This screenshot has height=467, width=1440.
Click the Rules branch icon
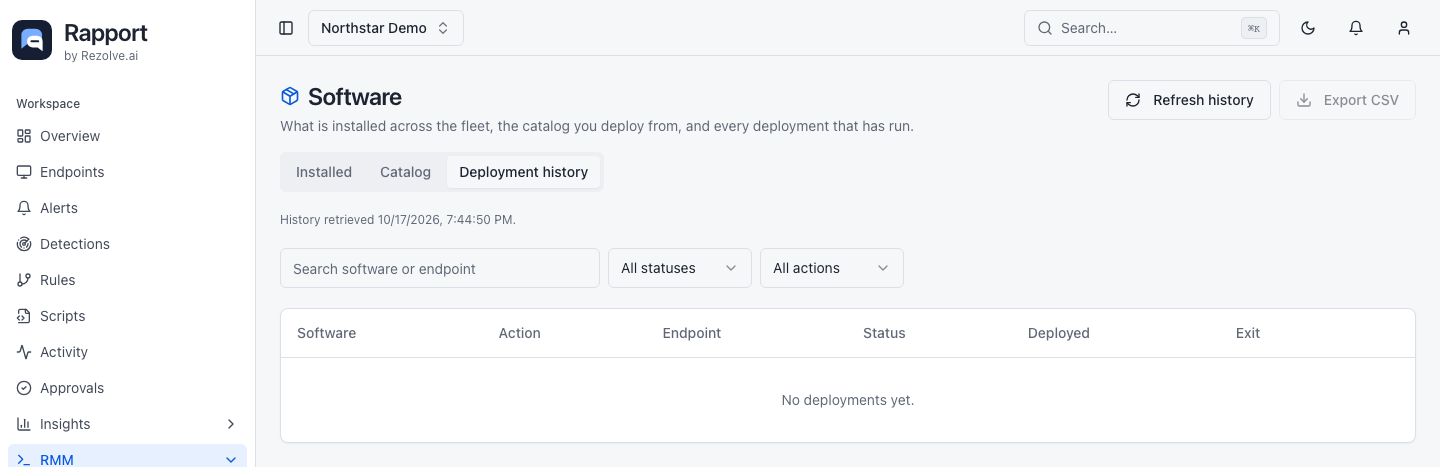pos(24,280)
